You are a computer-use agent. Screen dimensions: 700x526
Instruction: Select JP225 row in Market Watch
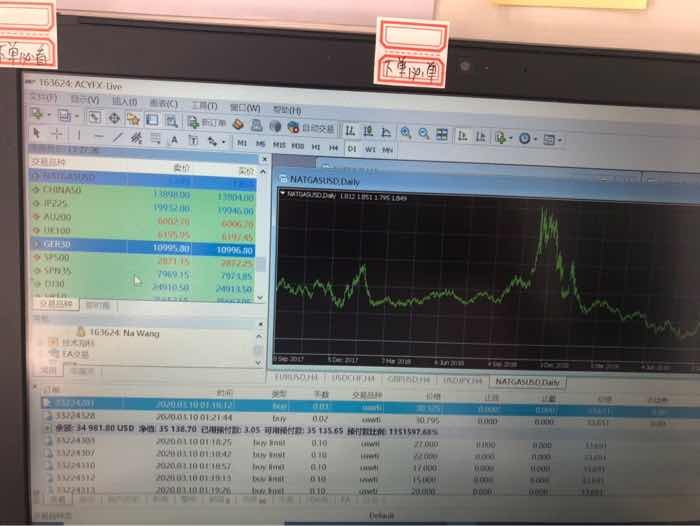click(x=143, y=206)
